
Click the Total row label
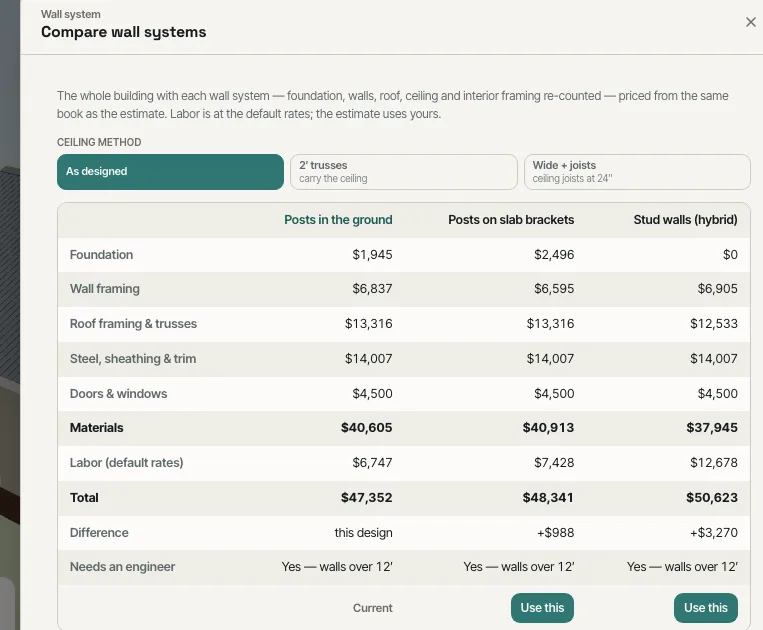[84, 498]
